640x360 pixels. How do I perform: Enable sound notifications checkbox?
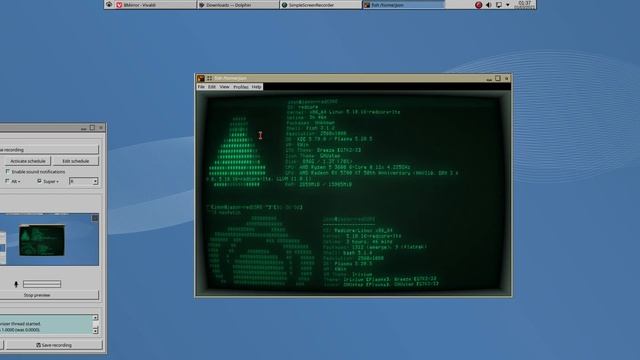(x=7, y=171)
